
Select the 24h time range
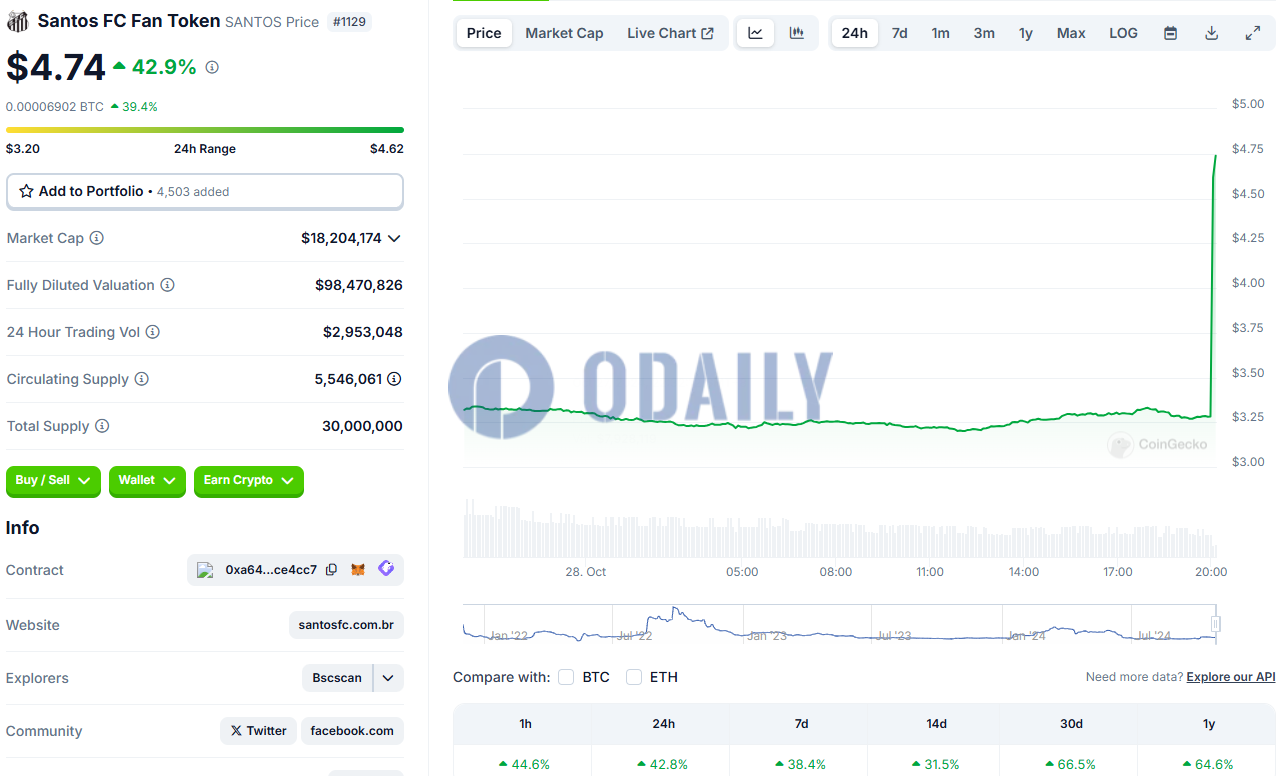coord(854,33)
